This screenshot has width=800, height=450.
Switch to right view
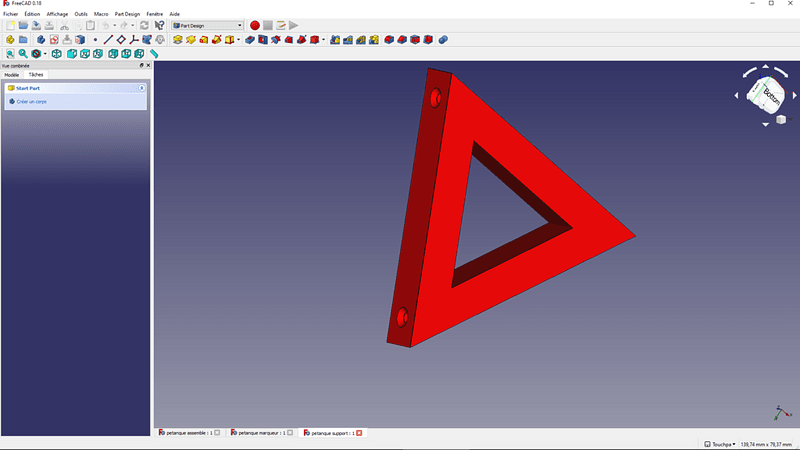[98, 54]
